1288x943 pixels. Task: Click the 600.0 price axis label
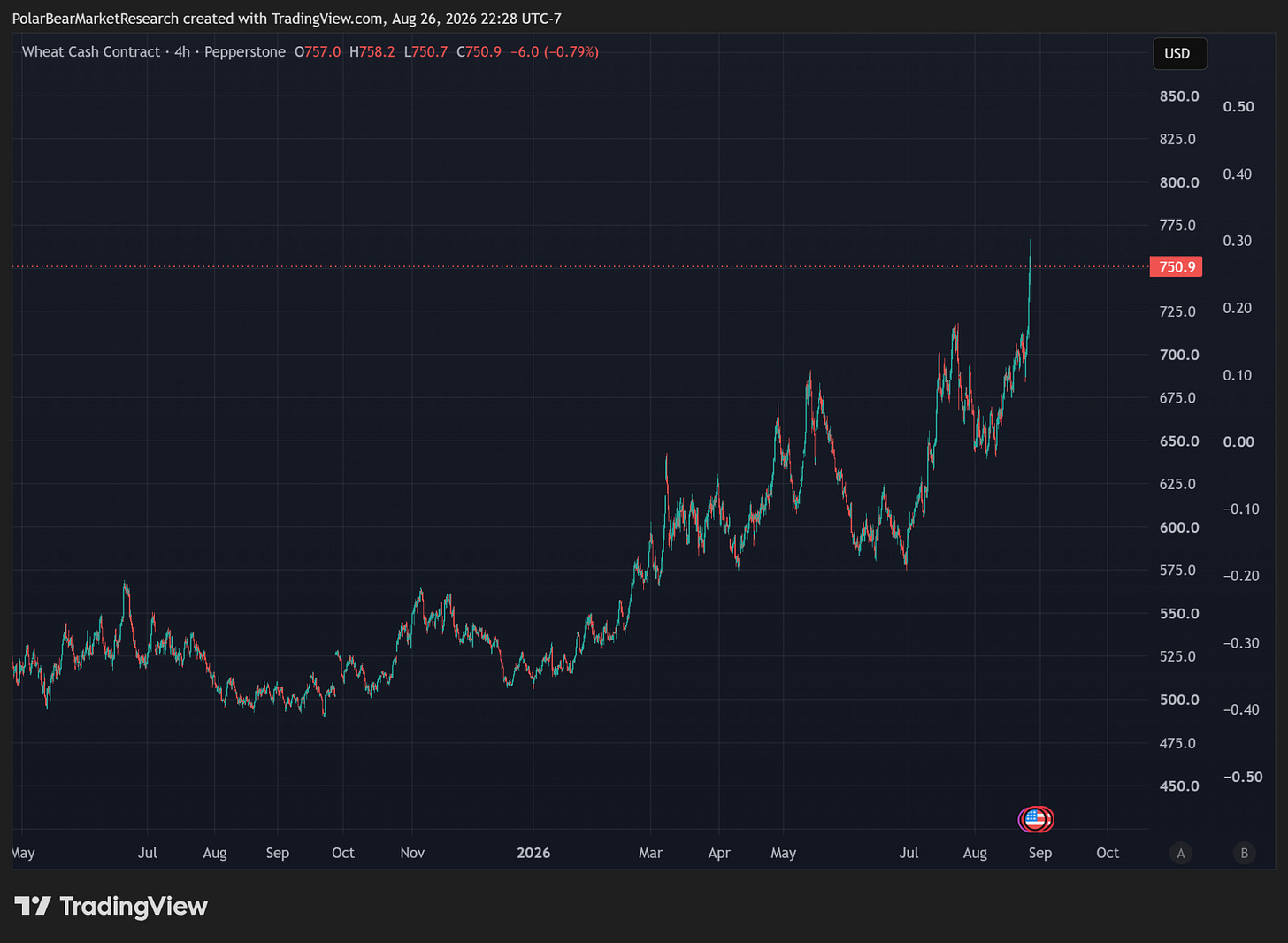click(1179, 527)
